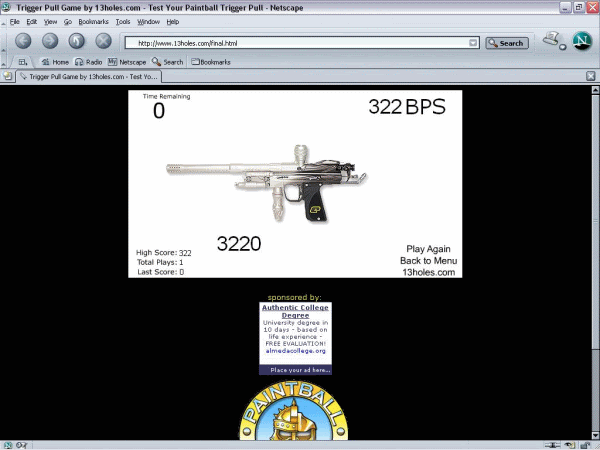Click the almedacollege.org link

coord(295,351)
